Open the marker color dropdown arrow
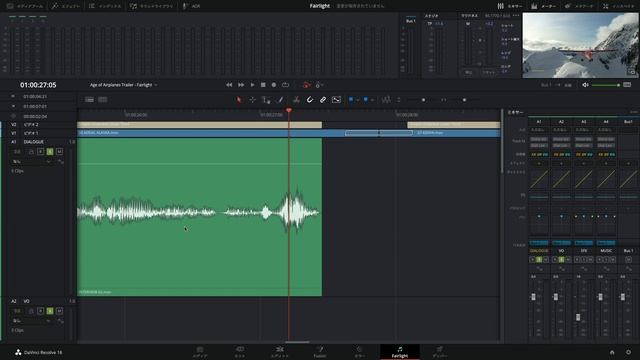Screen dimensions: 640x360 pos(372,100)
